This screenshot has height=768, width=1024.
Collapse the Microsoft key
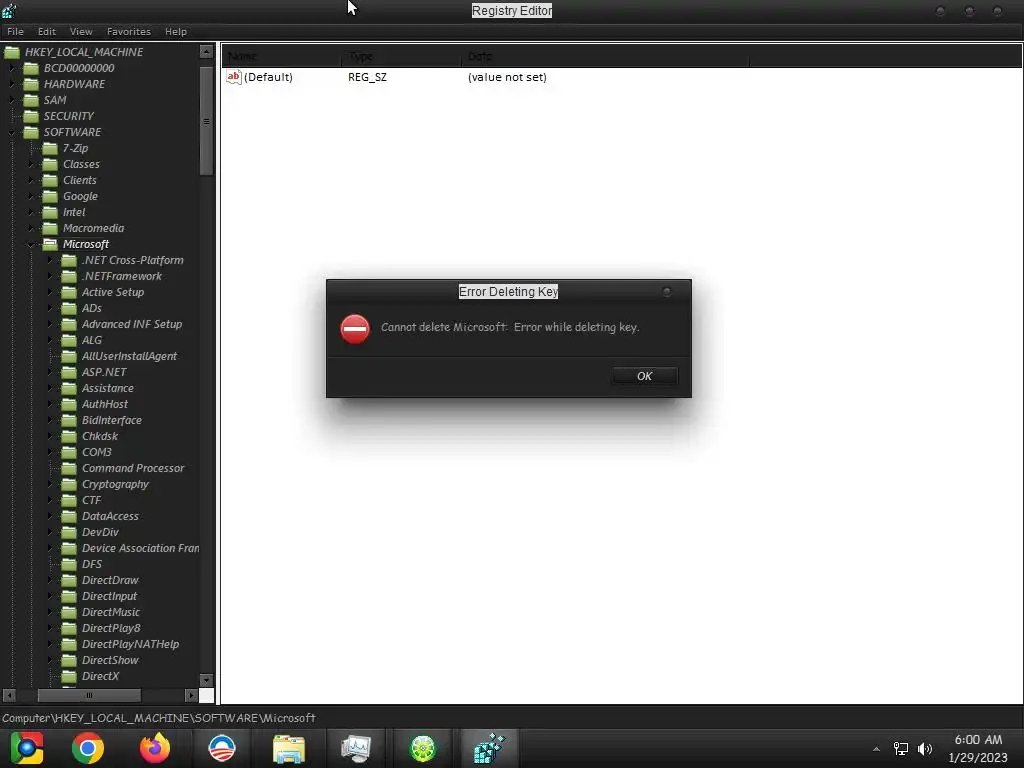(x=31, y=244)
